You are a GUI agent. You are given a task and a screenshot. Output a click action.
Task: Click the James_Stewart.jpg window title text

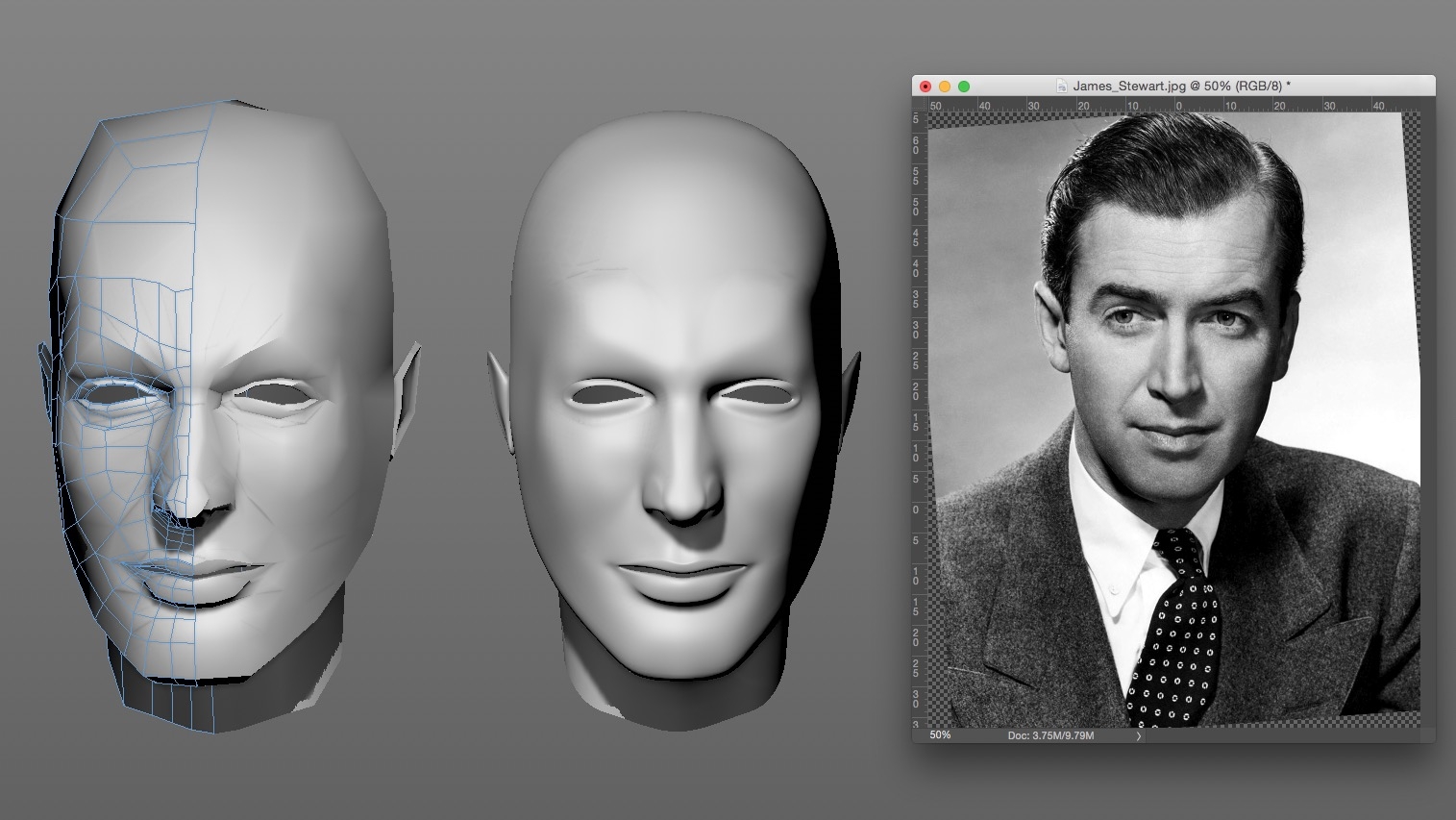[1182, 86]
